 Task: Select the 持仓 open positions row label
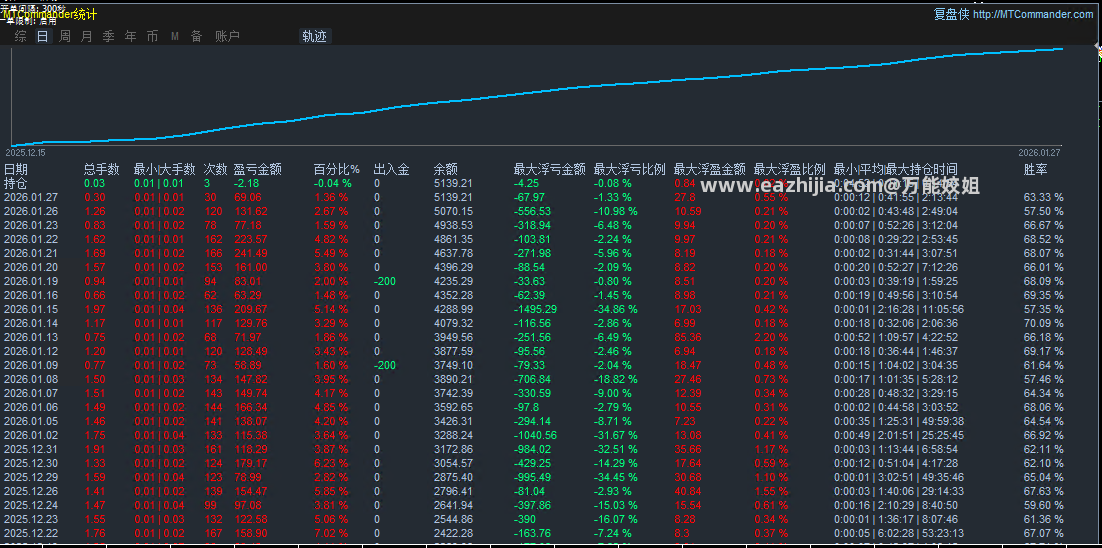coord(15,183)
